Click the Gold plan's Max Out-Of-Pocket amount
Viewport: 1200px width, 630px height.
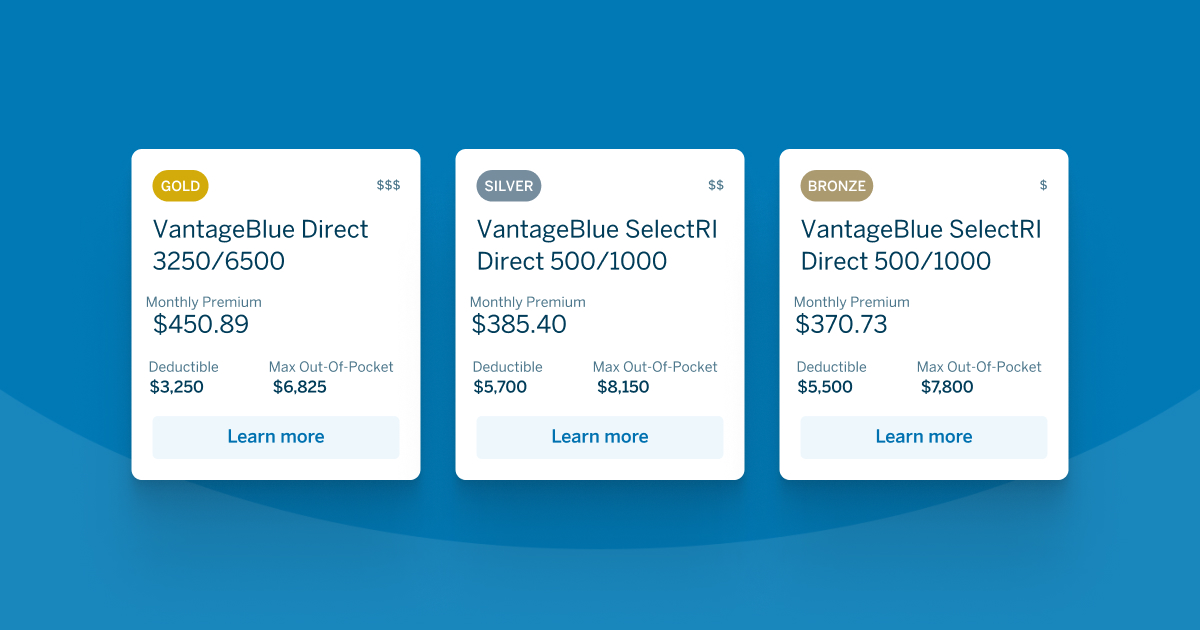[x=302, y=386]
